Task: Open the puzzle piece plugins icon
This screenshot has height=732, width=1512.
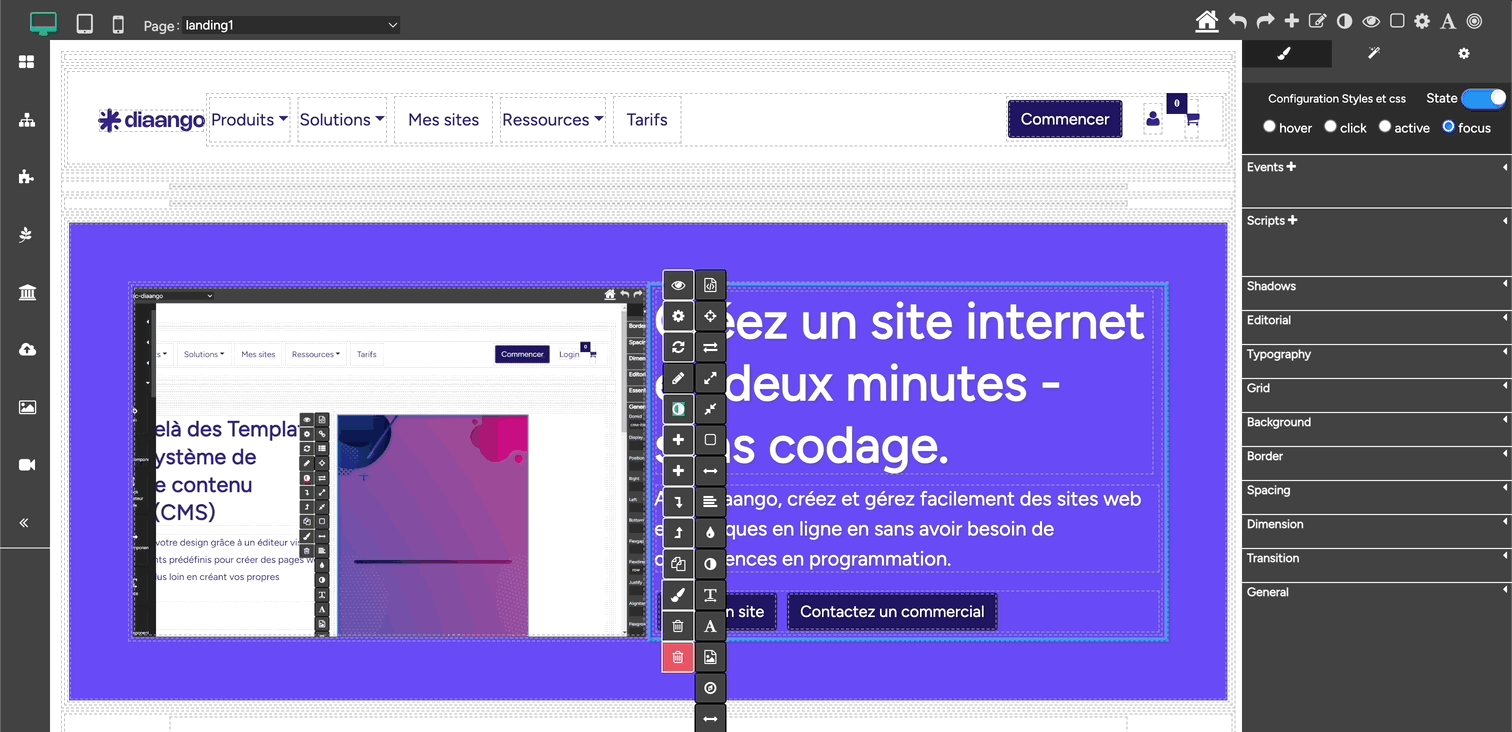Action: (x=27, y=177)
